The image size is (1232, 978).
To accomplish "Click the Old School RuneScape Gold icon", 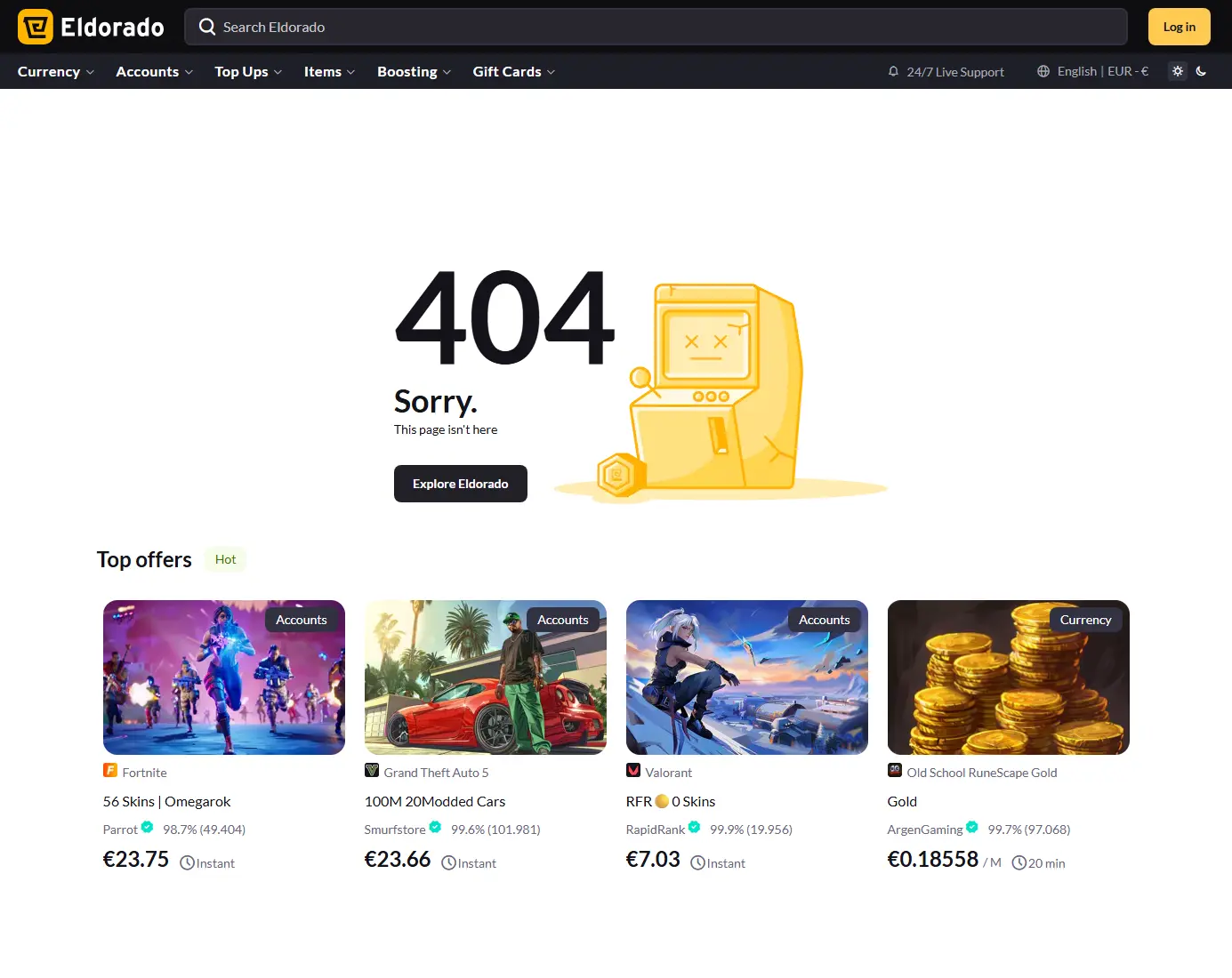I will (x=895, y=770).
